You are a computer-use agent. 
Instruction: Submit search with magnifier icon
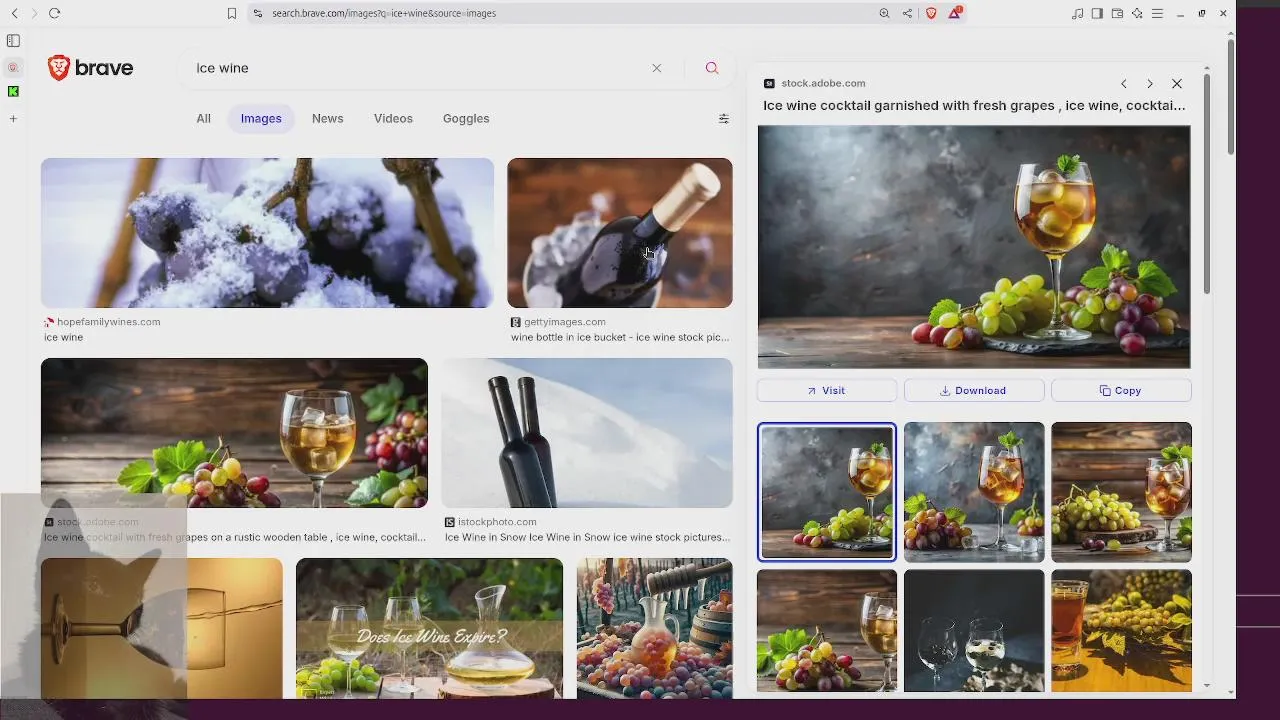[x=712, y=68]
